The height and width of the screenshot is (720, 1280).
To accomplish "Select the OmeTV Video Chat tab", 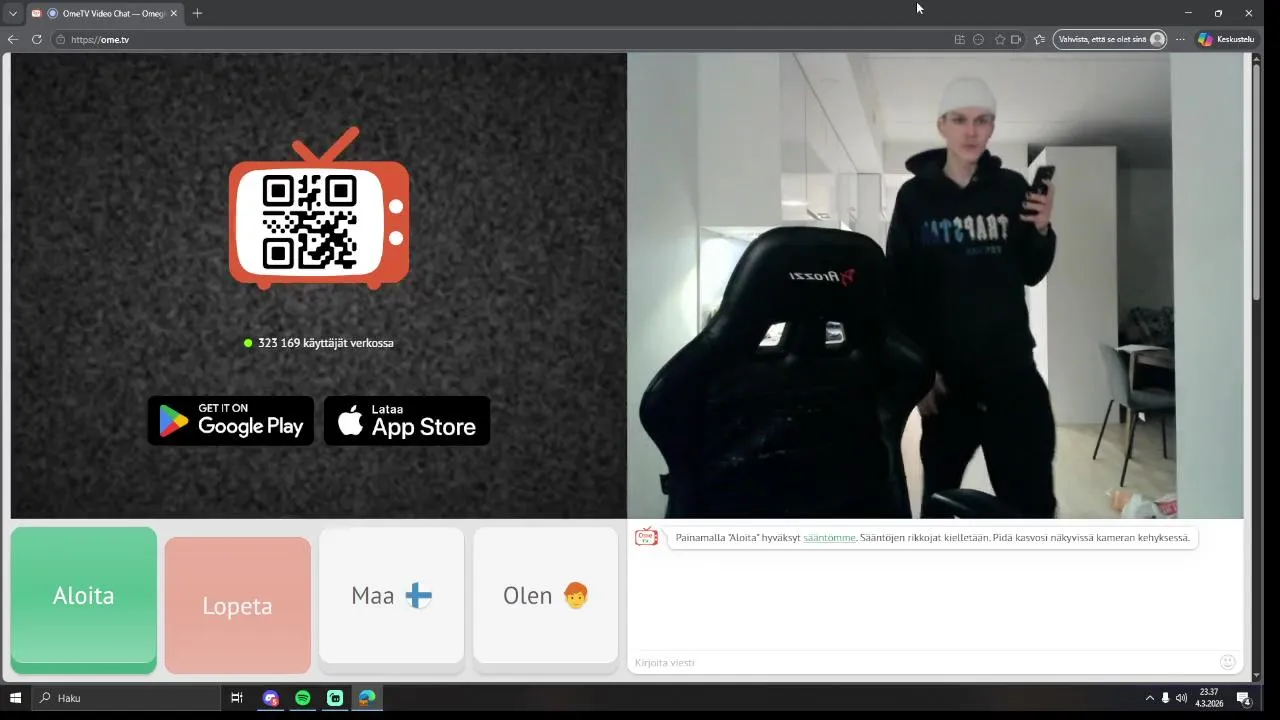I will [x=104, y=13].
